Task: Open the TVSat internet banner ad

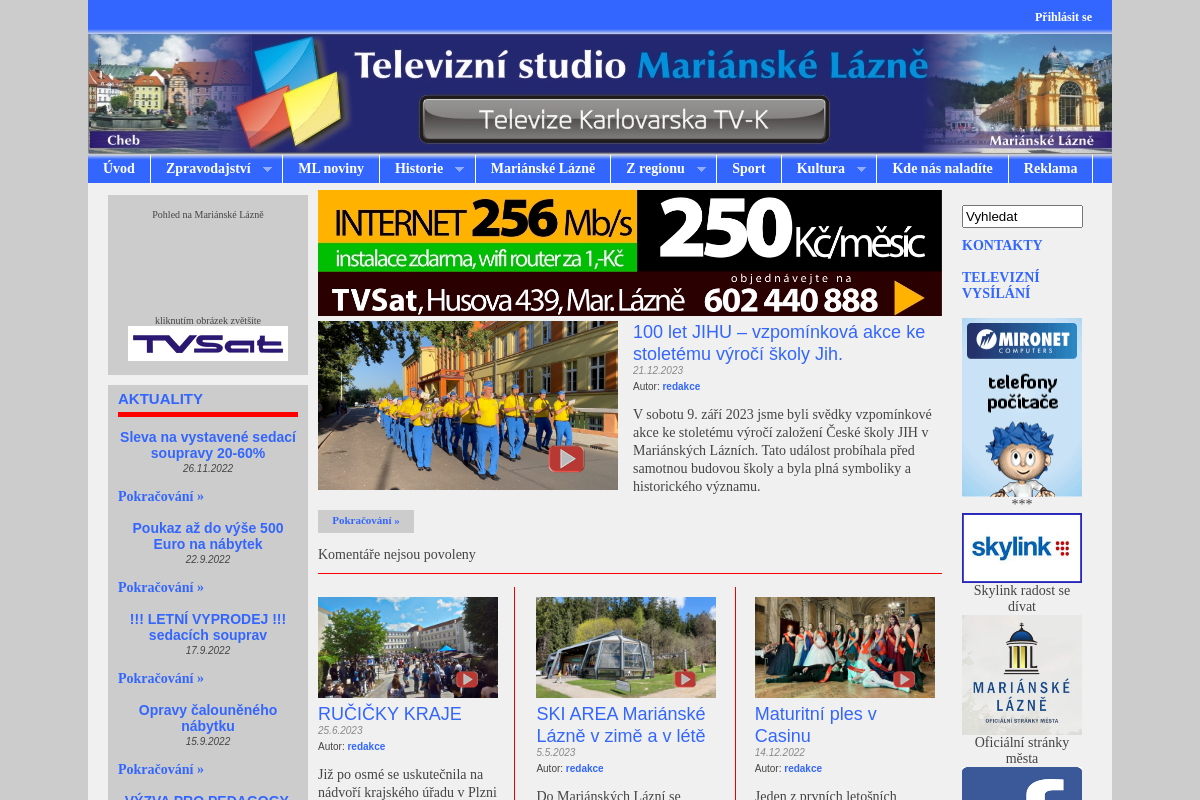Action: pyautogui.click(x=630, y=253)
